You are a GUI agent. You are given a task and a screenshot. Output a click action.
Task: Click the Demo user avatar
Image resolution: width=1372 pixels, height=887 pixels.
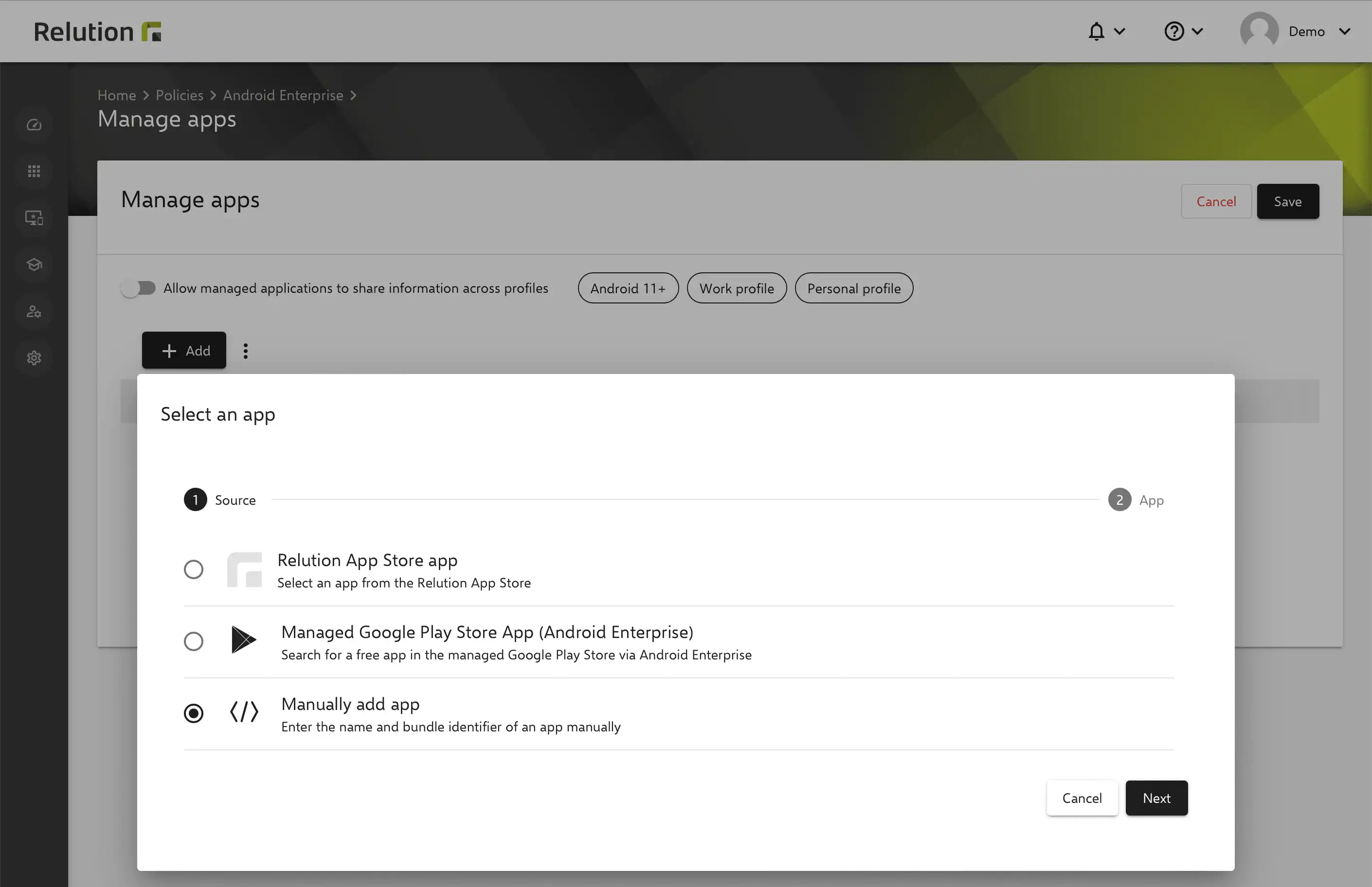point(1259,31)
